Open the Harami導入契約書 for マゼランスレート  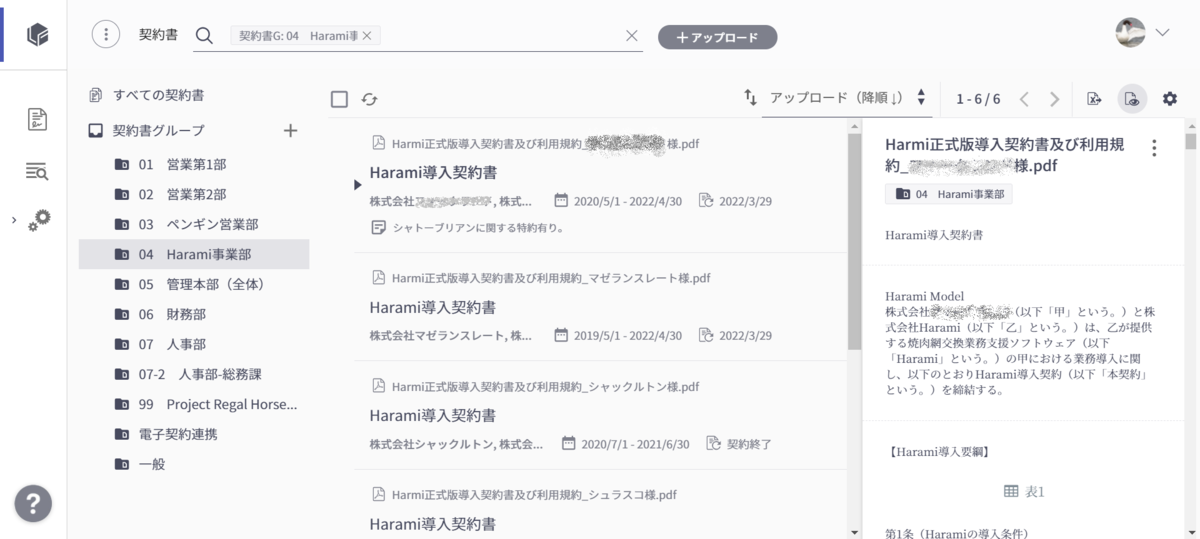click(433, 307)
